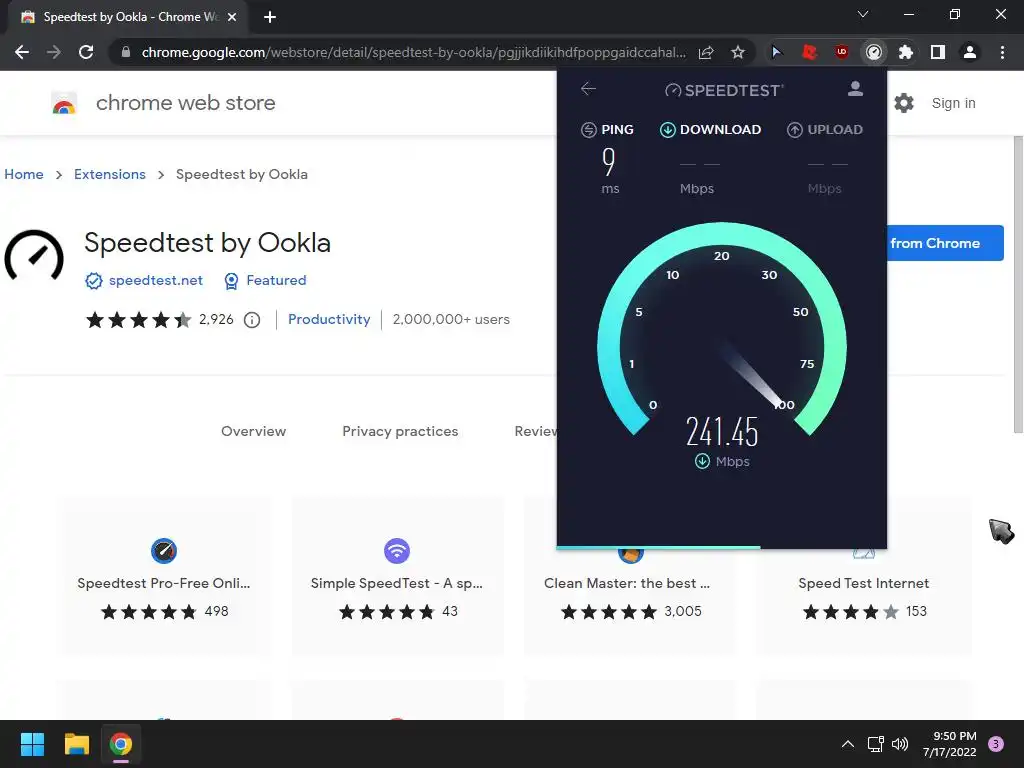Open the Windows Start menu
Screen dimensions: 1024x768
point(32,744)
